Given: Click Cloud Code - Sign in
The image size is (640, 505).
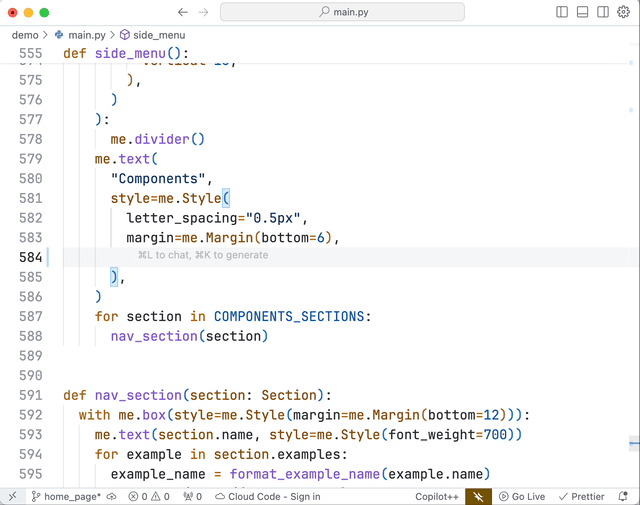Looking at the screenshot, I should (x=268, y=496).
